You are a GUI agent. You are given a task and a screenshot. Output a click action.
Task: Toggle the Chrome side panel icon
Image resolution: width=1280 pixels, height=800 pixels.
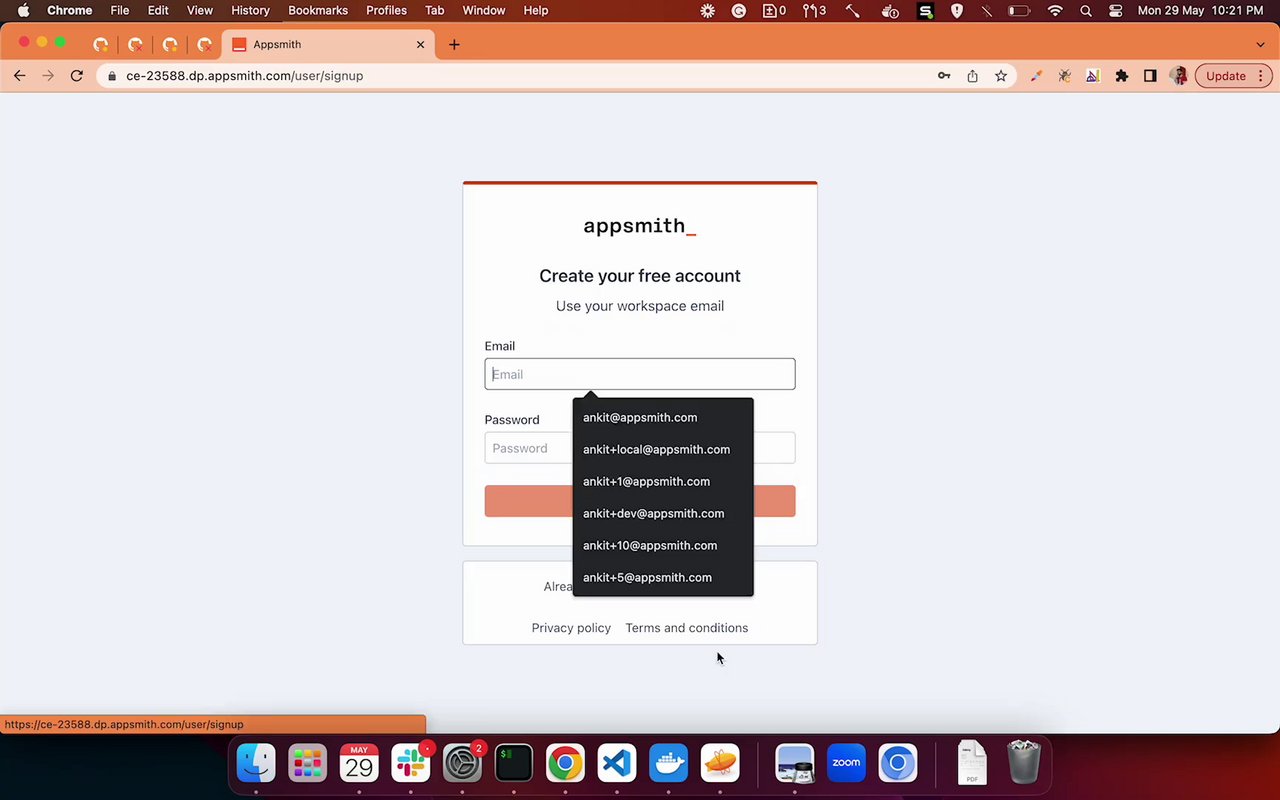[x=1150, y=76]
